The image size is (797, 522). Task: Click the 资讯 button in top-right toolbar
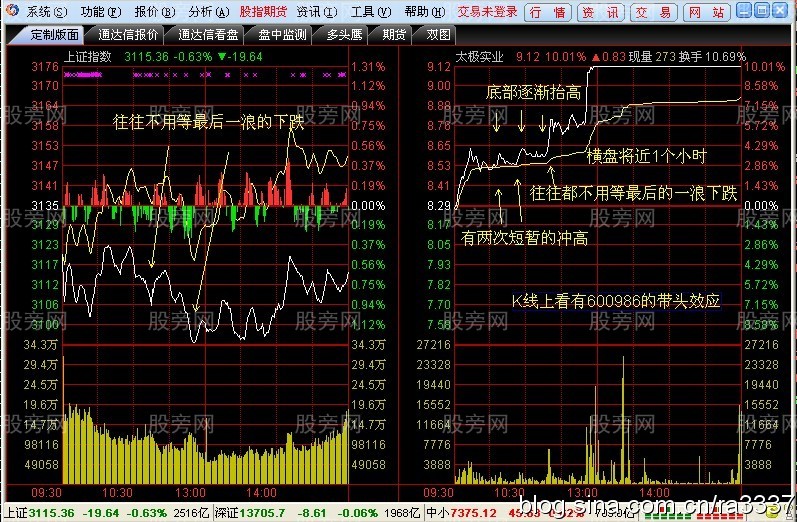pos(600,12)
